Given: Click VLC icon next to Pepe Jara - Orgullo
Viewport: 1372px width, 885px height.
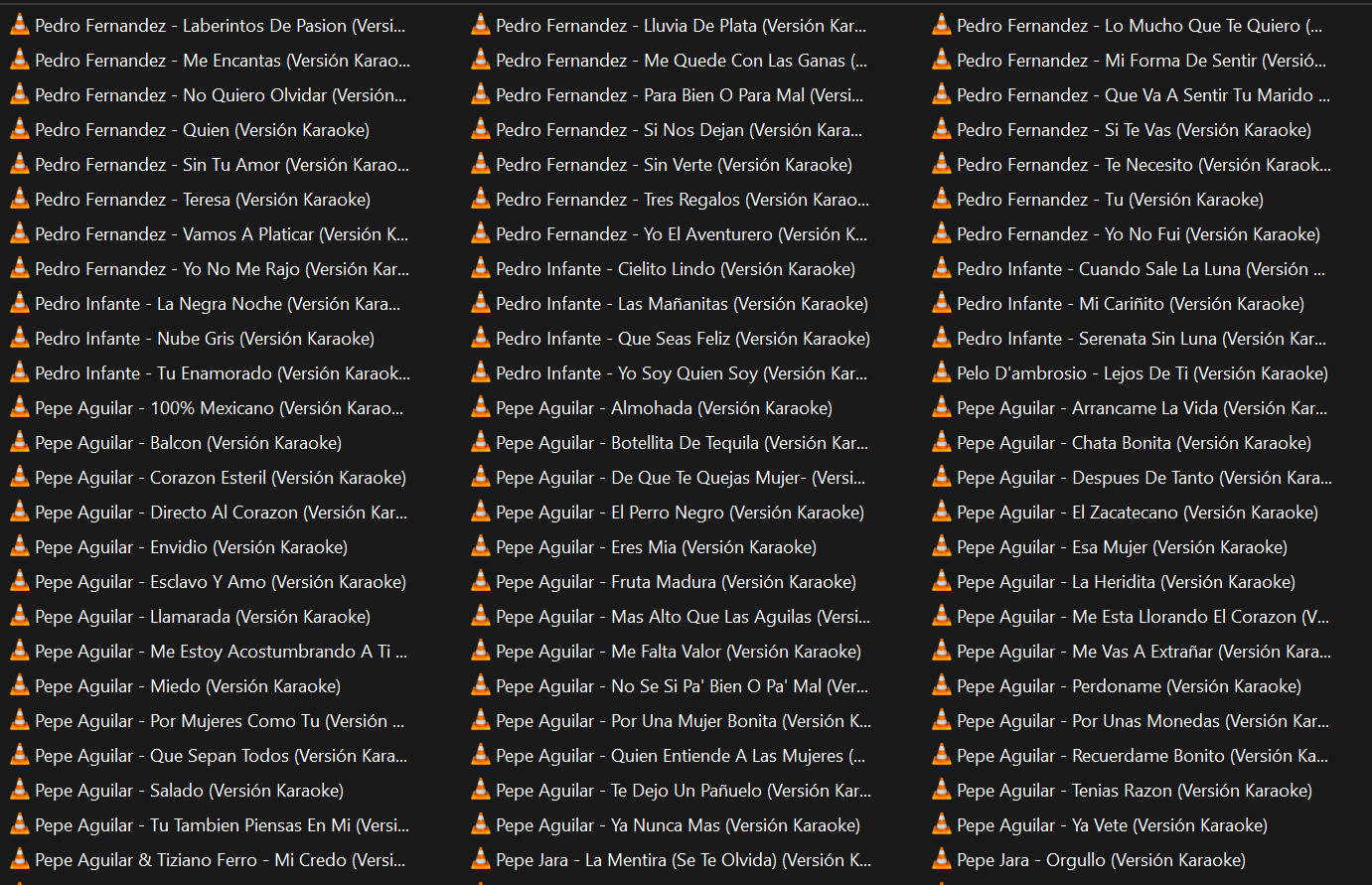Looking at the screenshot, I should click(x=941, y=860).
